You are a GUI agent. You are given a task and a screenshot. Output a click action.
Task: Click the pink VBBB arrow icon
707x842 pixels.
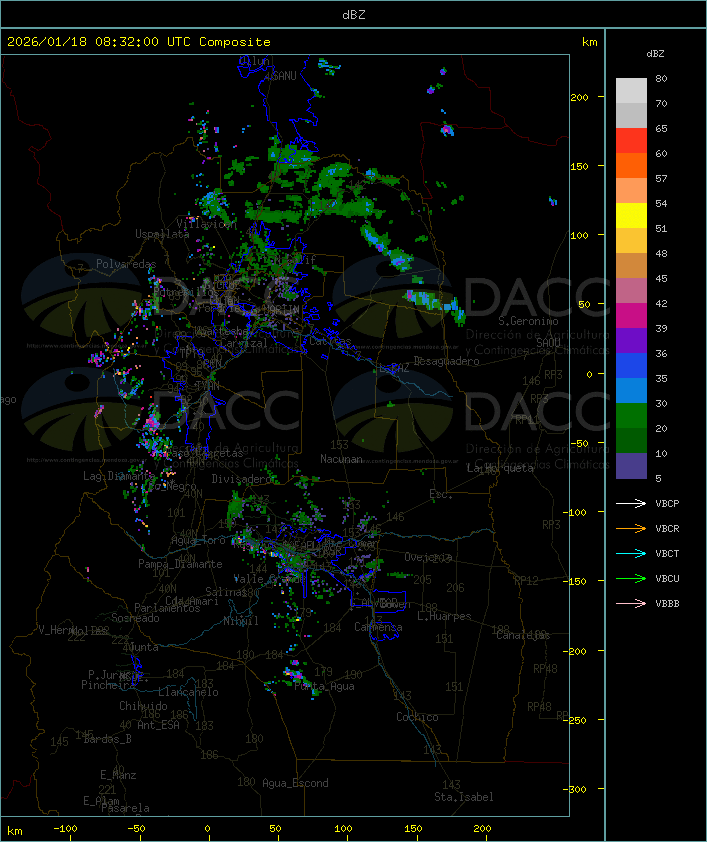631,603
